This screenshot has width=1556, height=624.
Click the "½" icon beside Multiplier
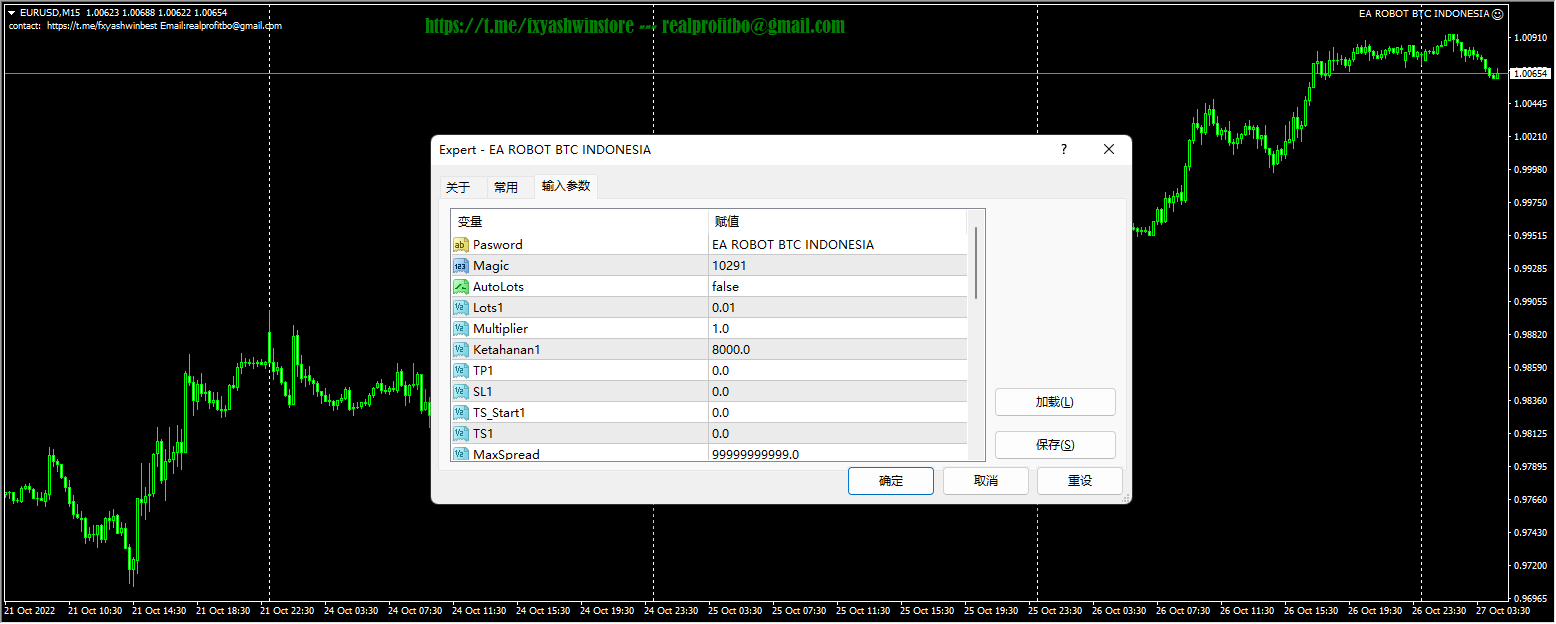pos(461,328)
